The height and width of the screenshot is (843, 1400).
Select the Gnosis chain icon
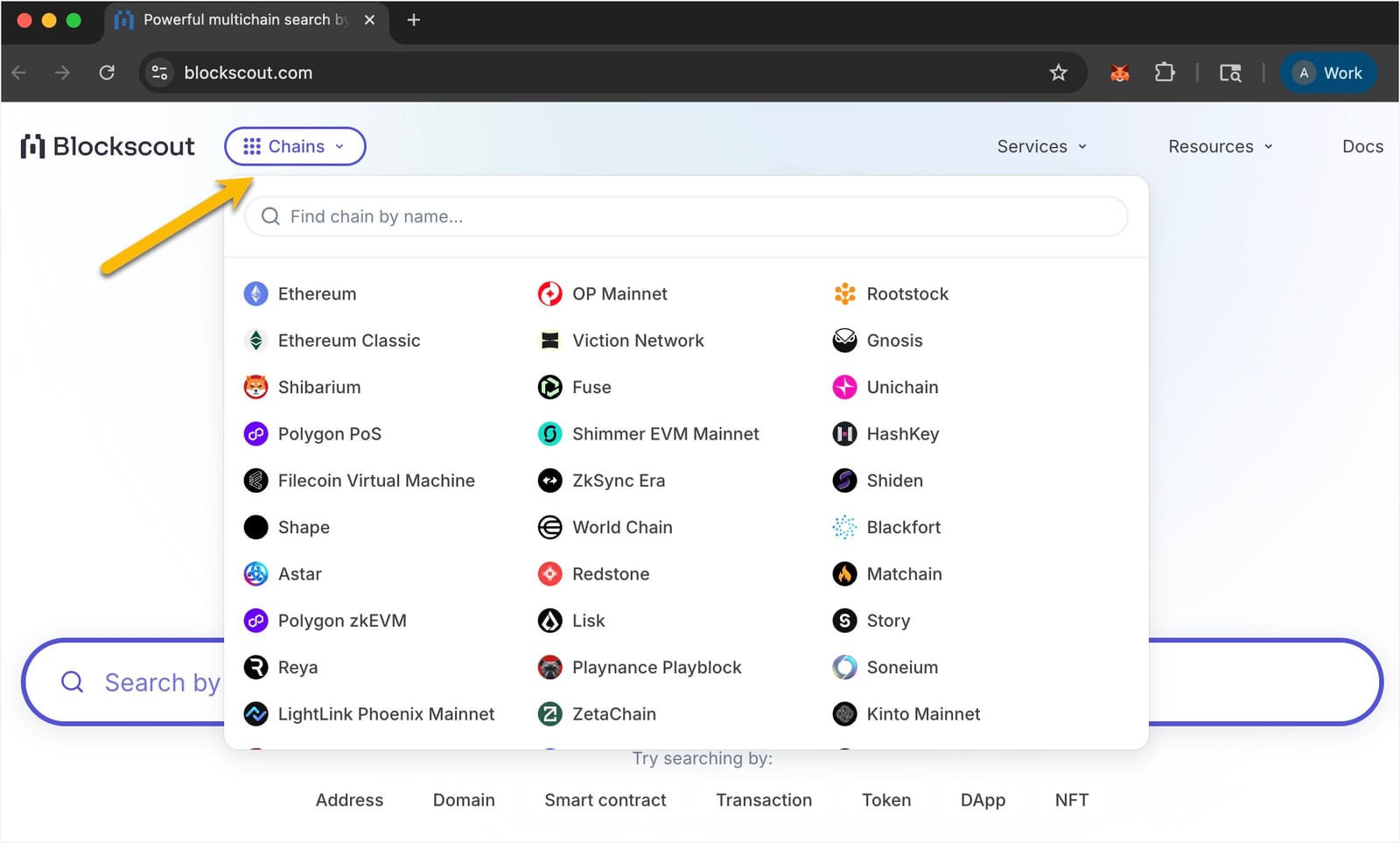[x=843, y=341]
